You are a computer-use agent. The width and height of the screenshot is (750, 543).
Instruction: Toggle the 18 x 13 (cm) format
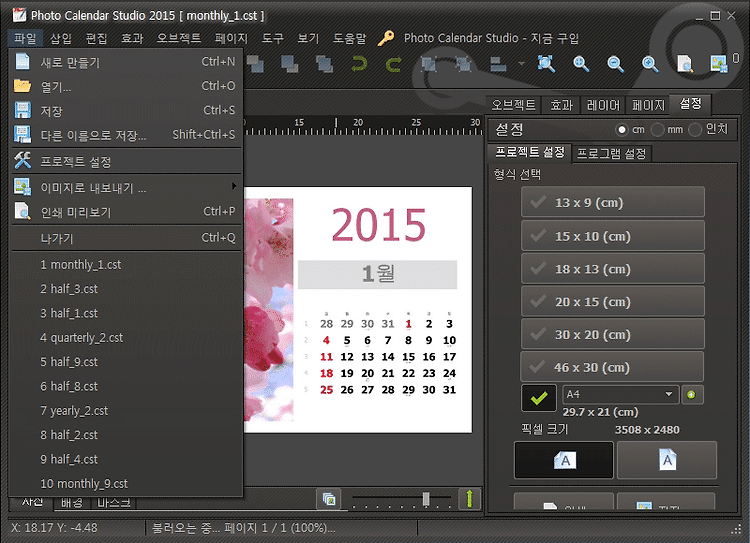pos(613,269)
